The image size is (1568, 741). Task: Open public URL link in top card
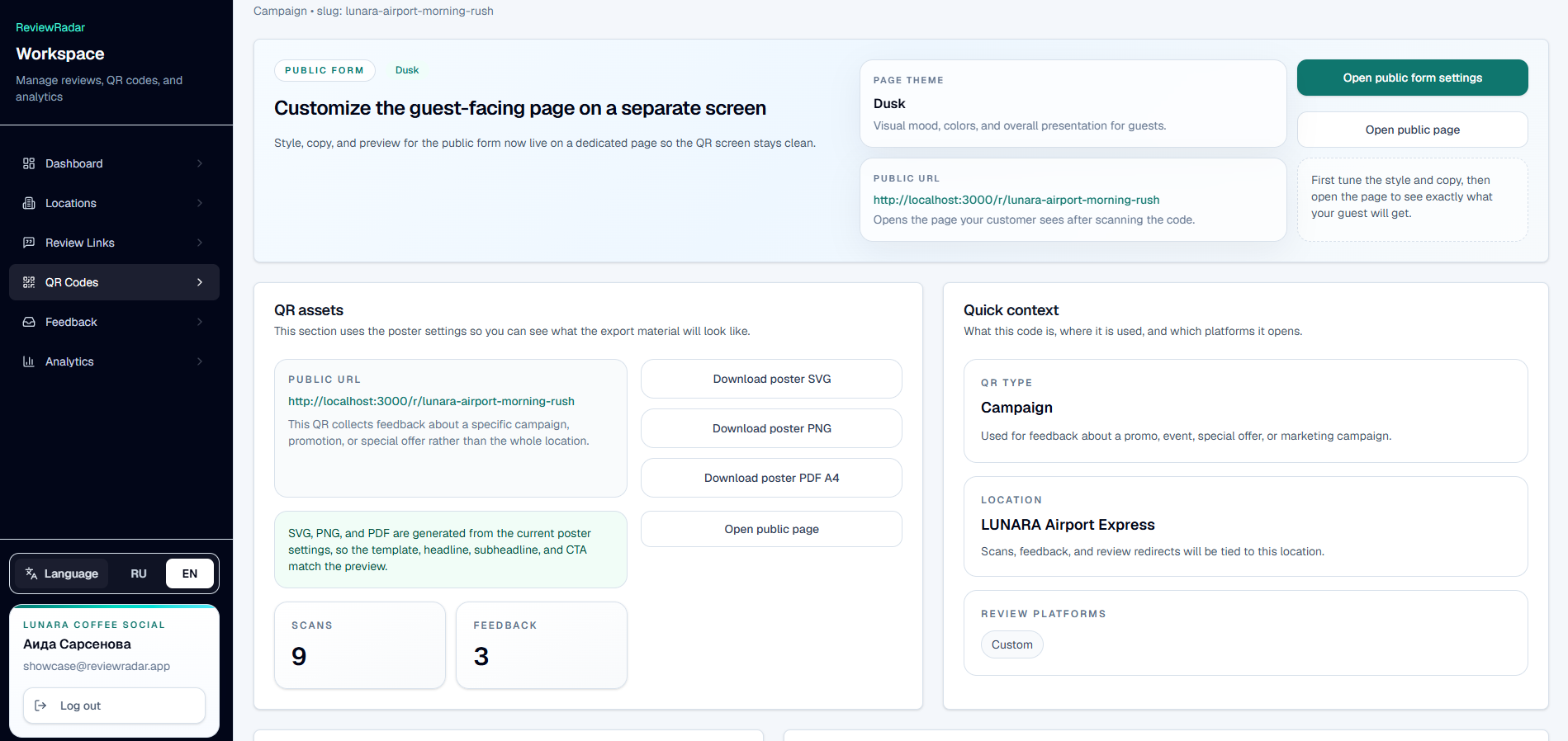click(x=1016, y=200)
